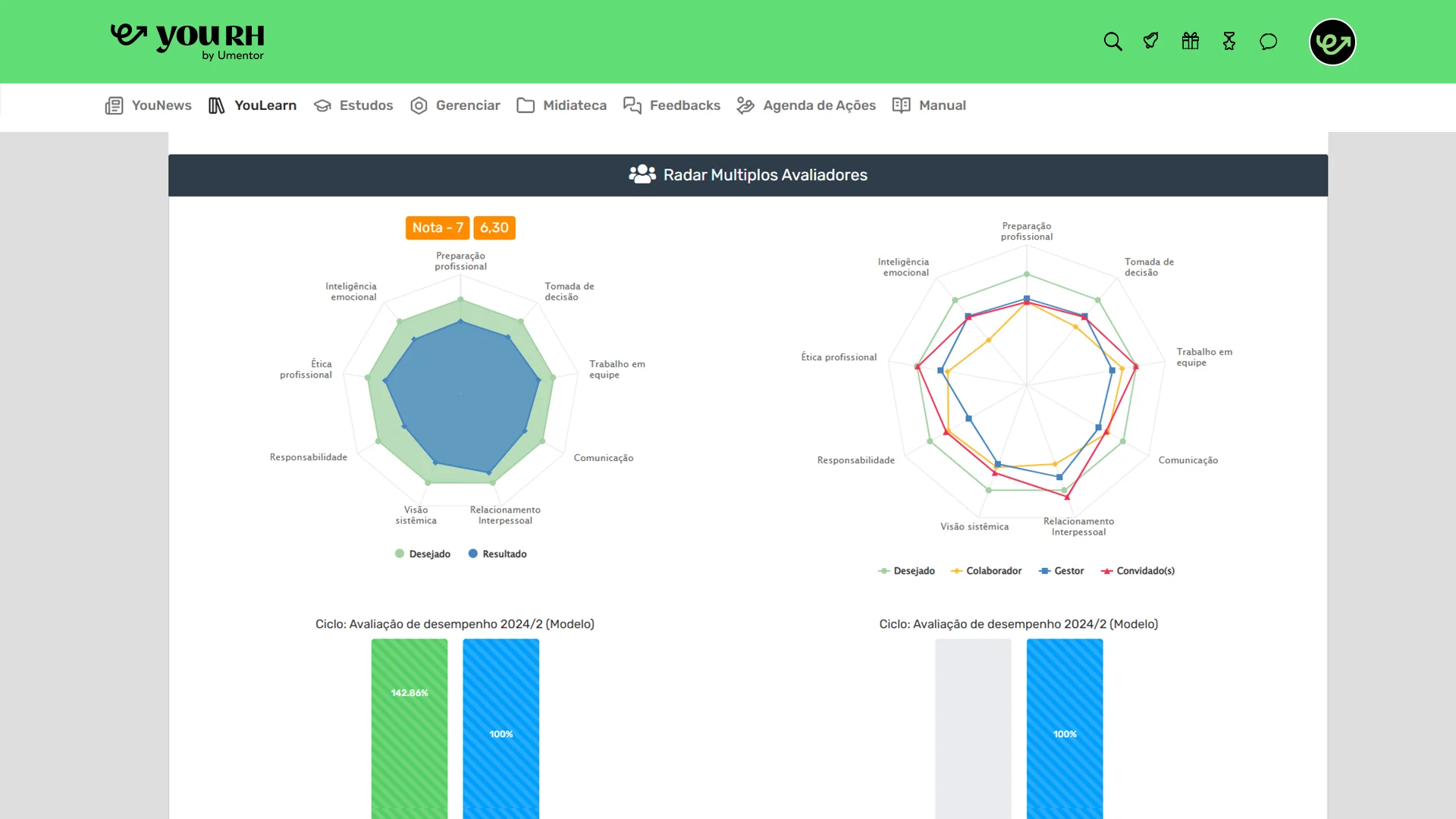Click the blue 100% bar under right chart
1456x819 pixels.
(1065, 728)
